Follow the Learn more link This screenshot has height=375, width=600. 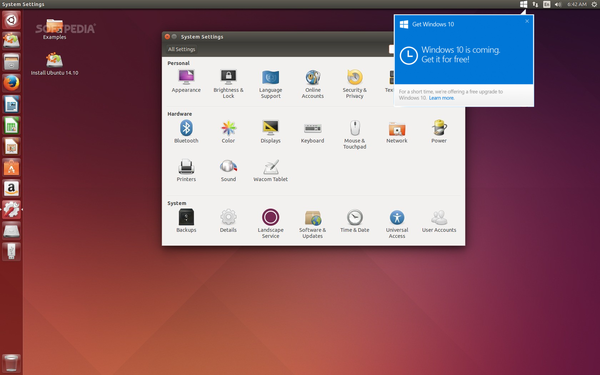click(x=441, y=98)
